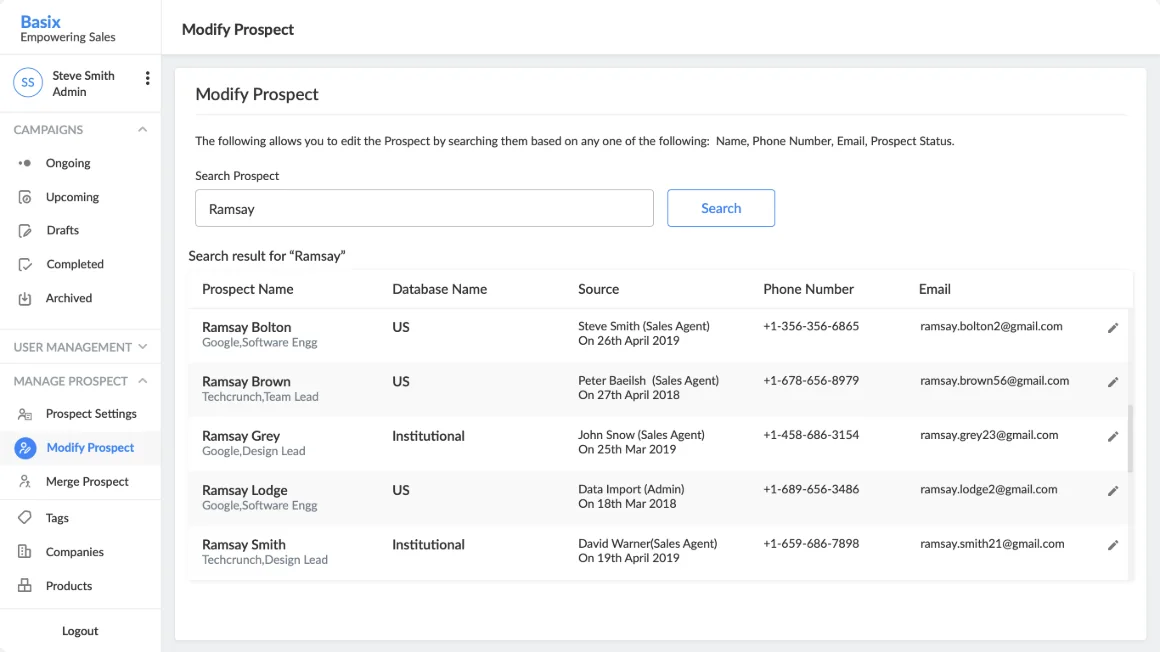Select the name Ramsay Smith
The width and height of the screenshot is (1160, 652).
[x=244, y=545]
